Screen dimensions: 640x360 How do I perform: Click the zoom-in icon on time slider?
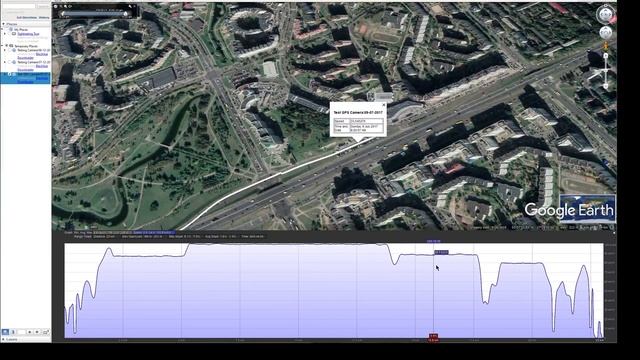65,7
